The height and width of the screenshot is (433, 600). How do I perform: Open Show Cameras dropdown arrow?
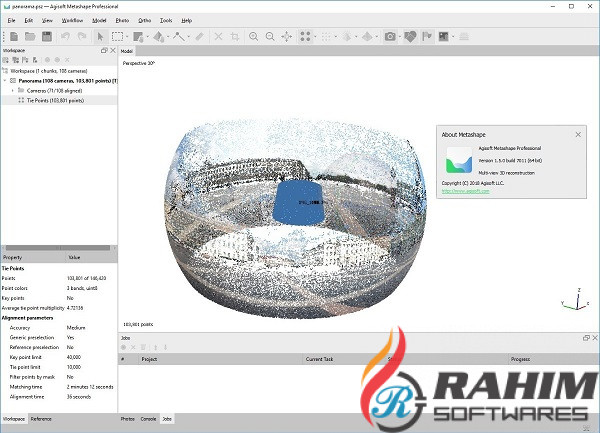coord(400,37)
